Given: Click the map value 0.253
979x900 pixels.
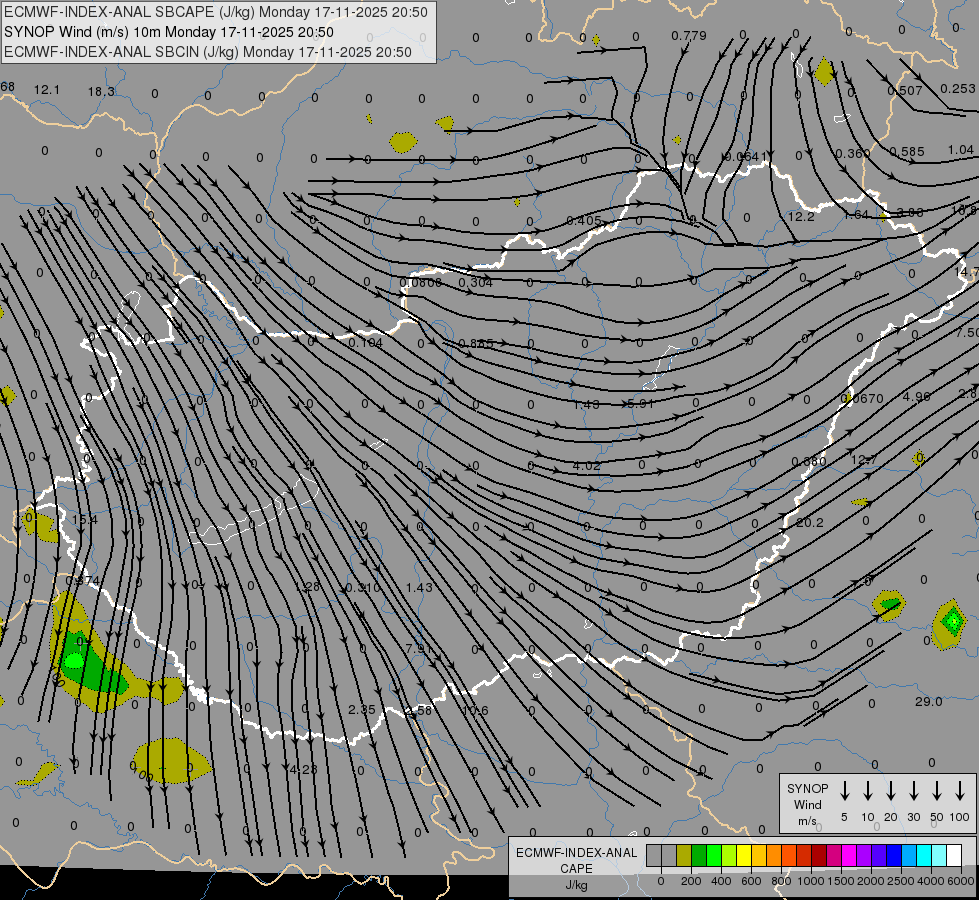Looking at the screenshot, I should click(958, 89).
